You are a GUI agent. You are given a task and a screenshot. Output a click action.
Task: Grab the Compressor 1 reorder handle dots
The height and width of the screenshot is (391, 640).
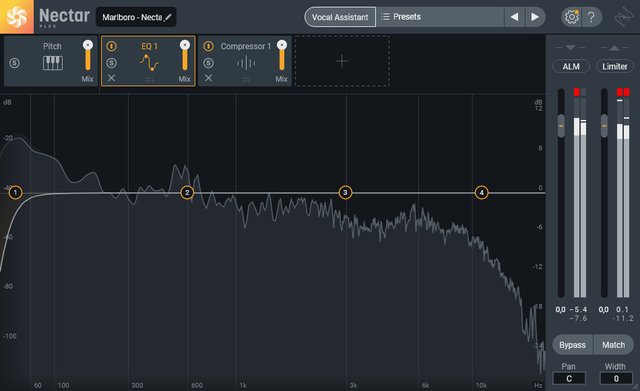247,79
